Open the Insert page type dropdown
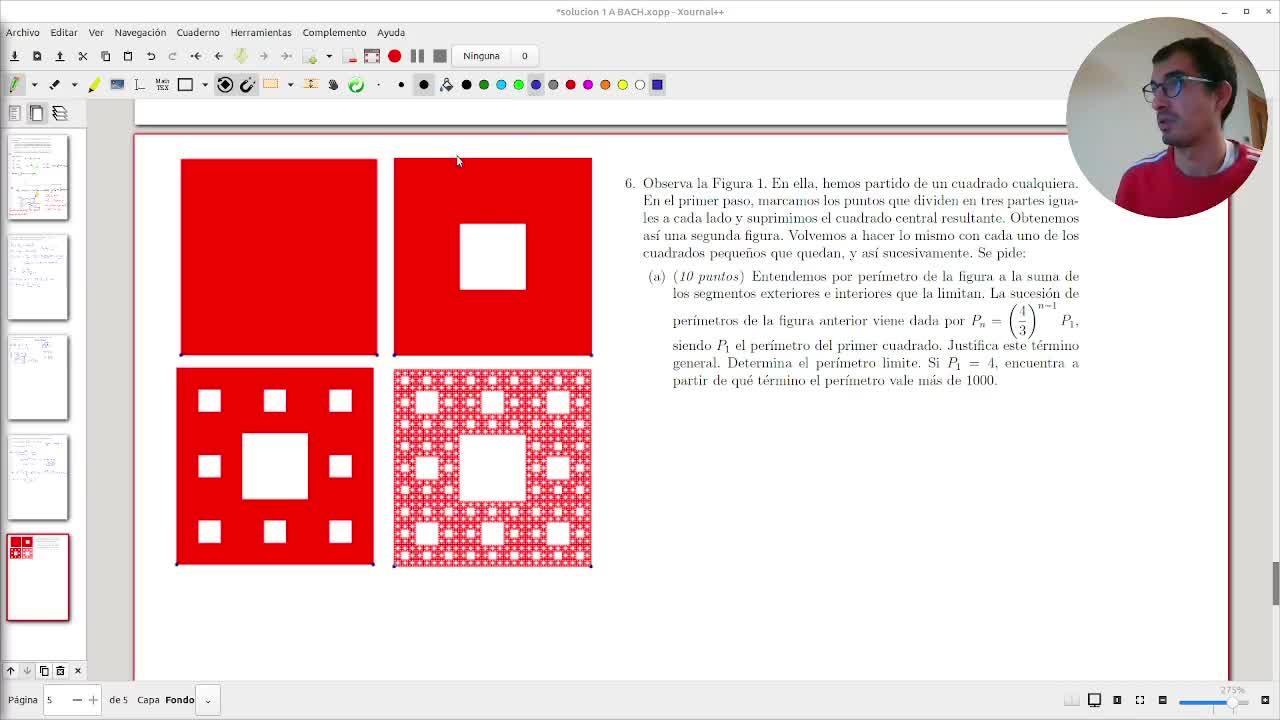 coord(328,56)
